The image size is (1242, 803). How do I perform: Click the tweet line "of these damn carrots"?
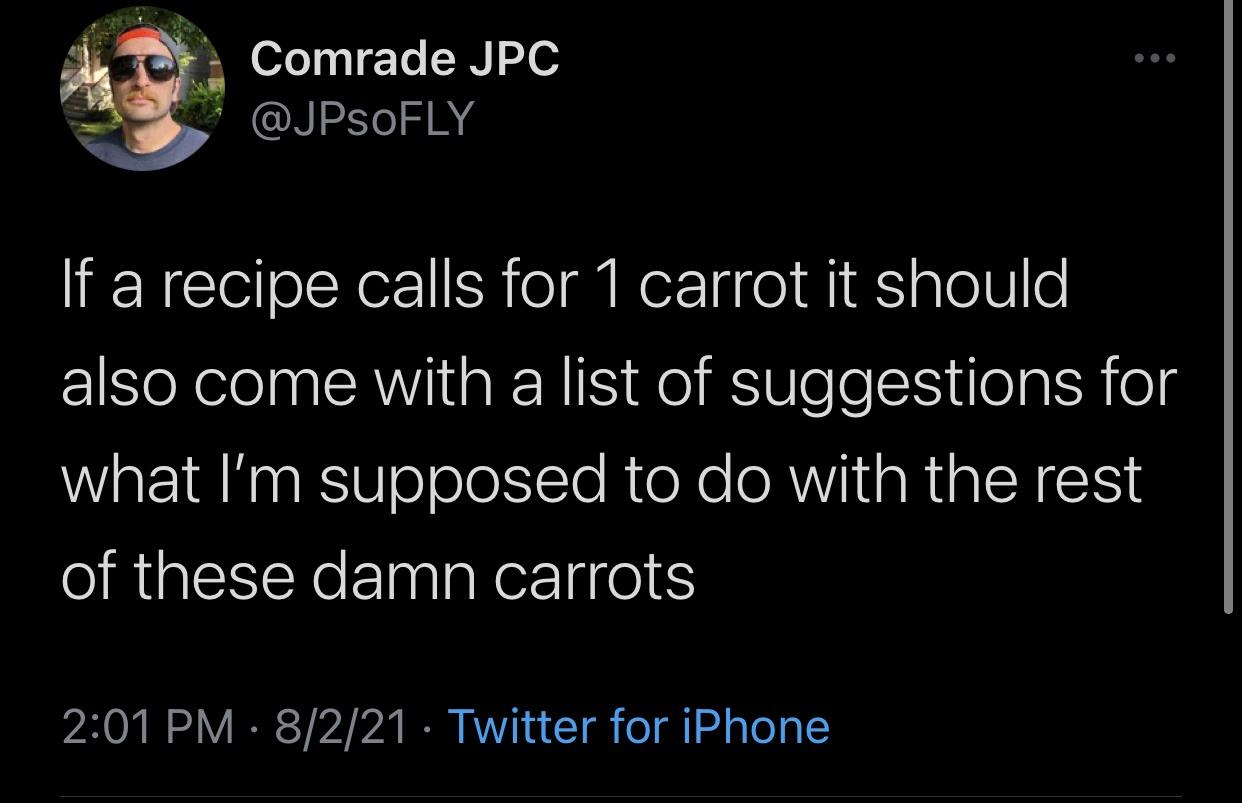pyautogui.click(x=378, y=576)
